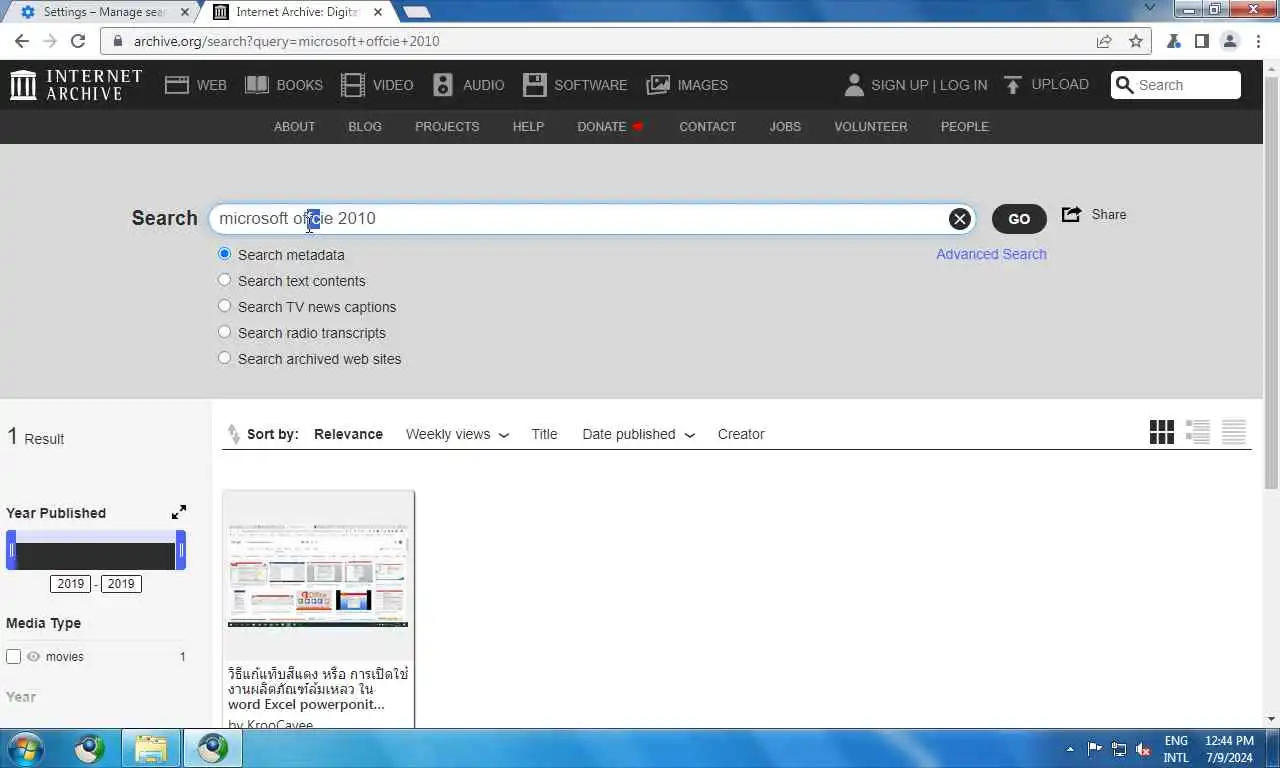The height and width of the screenshot is (768, 1280).
Task: Open the Audio section speaker icon
Action: click(x=443, y=85)
